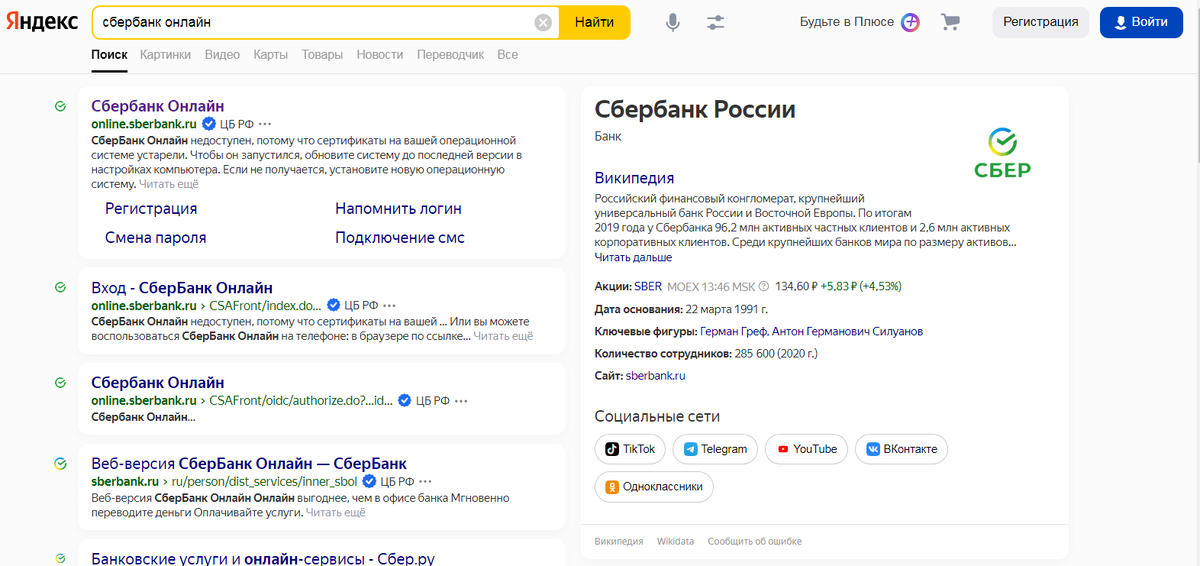
Task: Open the three-dots menu of the first Сбербанк Онлайн result
Action: (264, 124)
